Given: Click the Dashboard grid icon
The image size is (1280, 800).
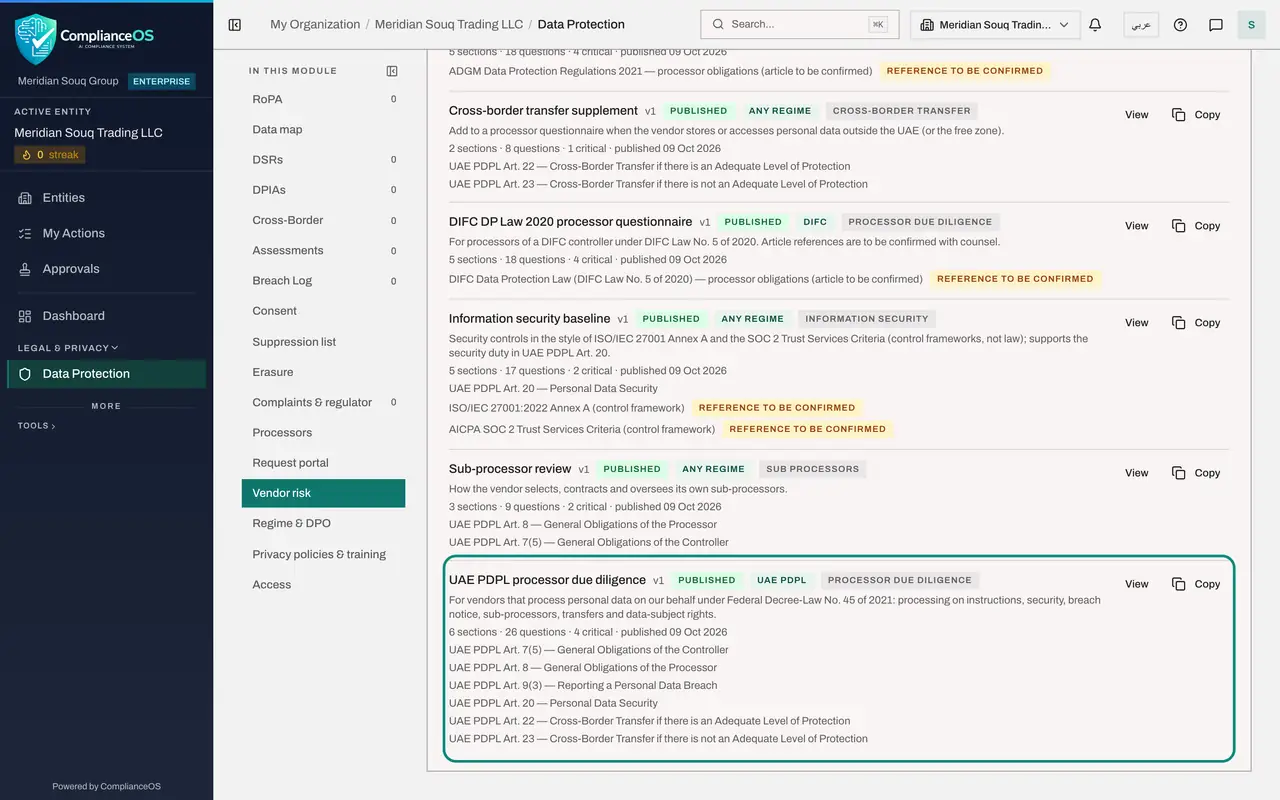Looking at the screenshot, I should [x=25, y=316].
